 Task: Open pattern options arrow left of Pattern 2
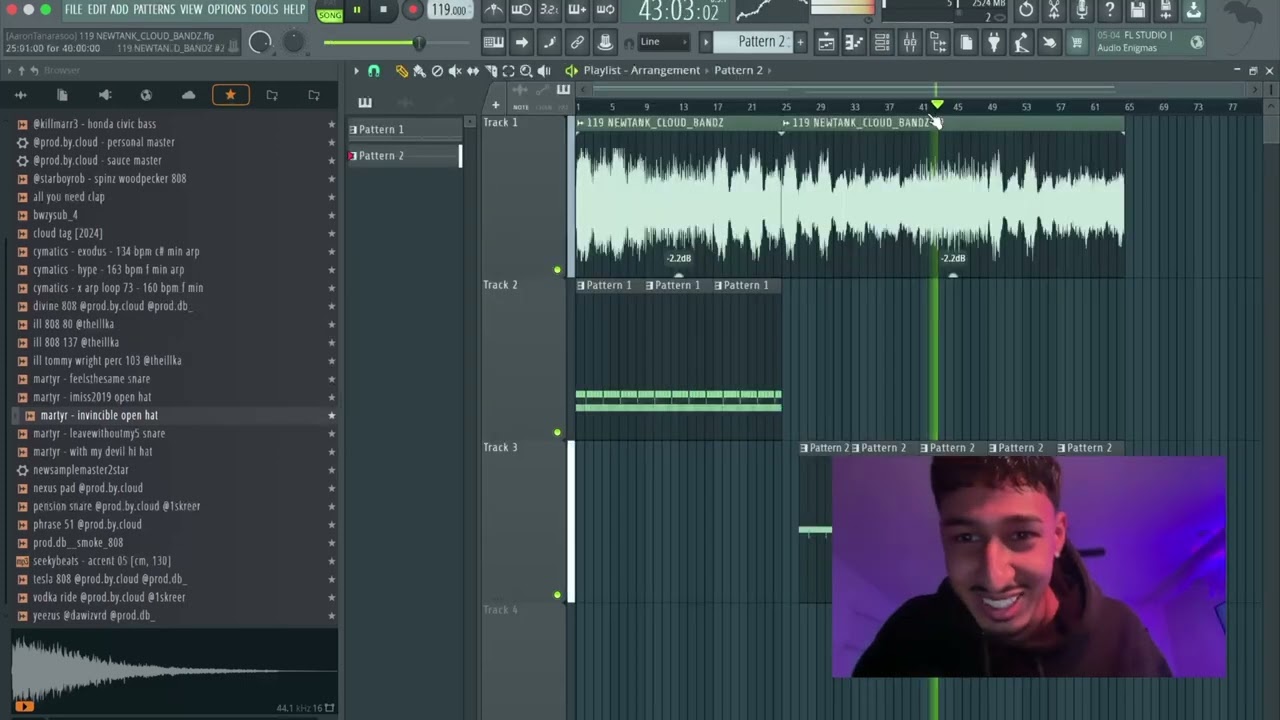click(x=705, y=42)
